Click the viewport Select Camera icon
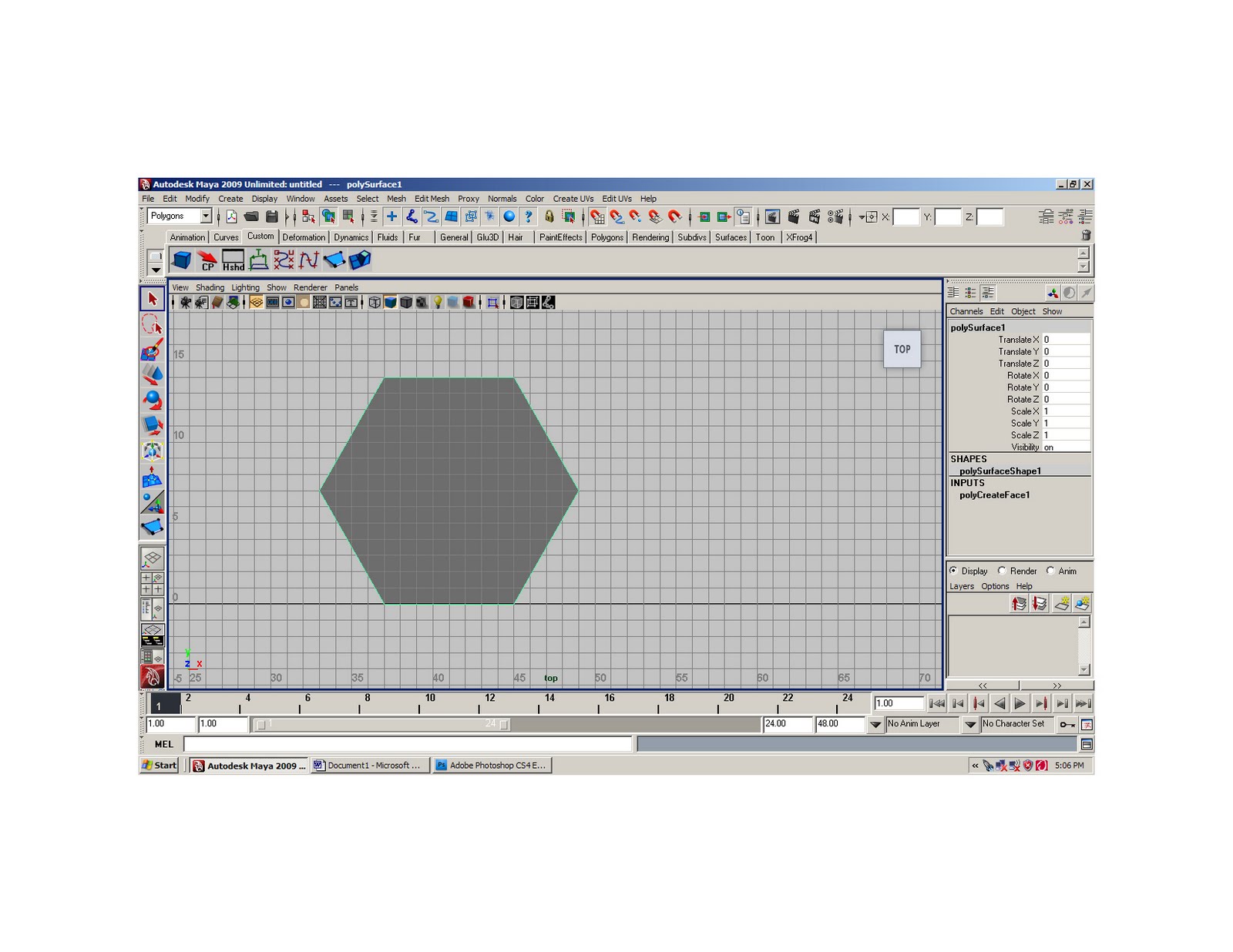 tap(186, 303)
